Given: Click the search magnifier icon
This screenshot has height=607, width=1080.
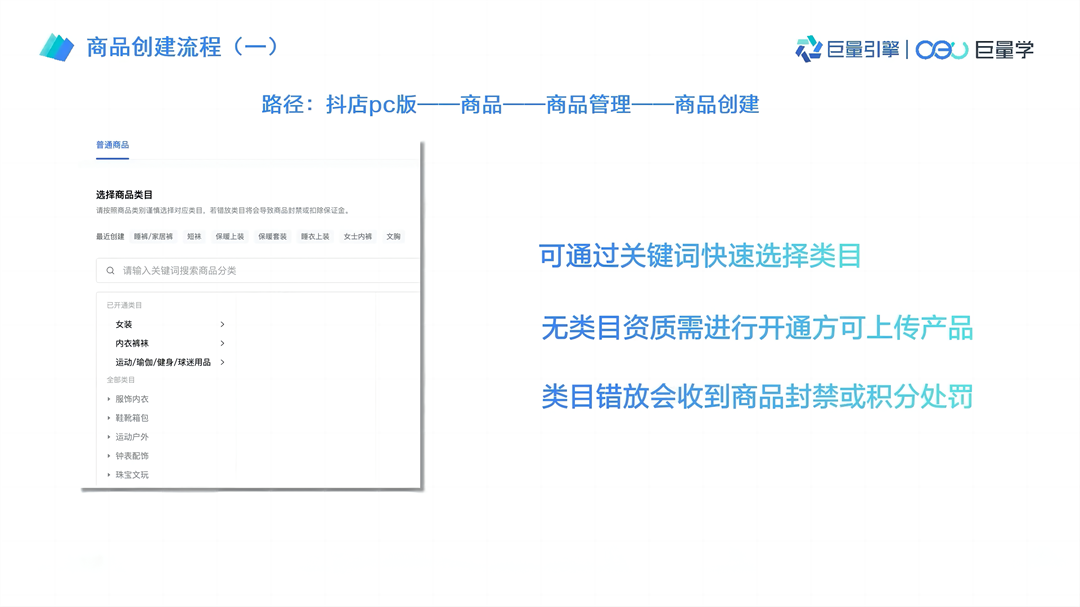Looking at the screenshot, I should coord(109,268).
